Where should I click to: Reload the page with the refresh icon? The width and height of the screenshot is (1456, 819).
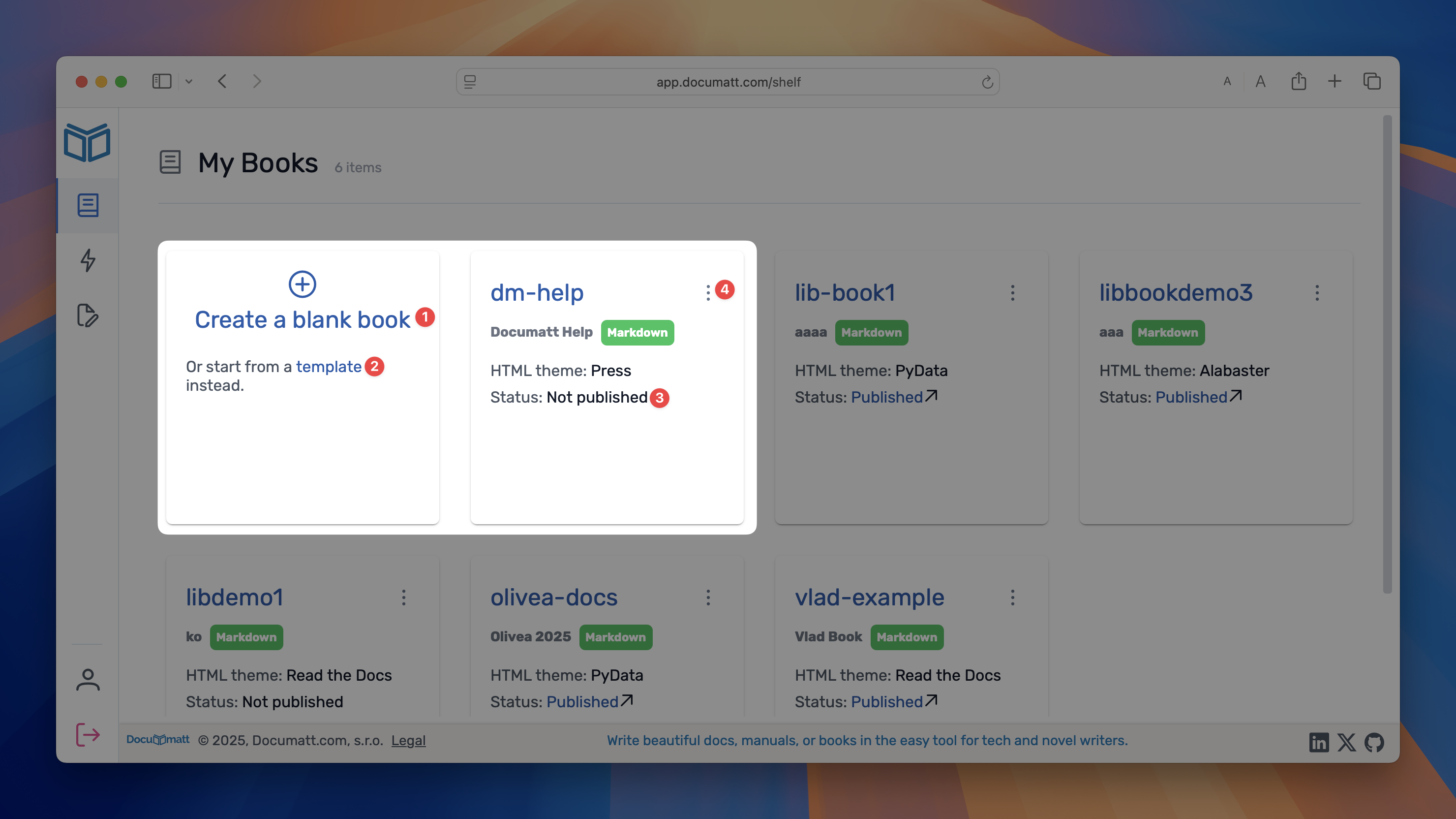[987, 82]
